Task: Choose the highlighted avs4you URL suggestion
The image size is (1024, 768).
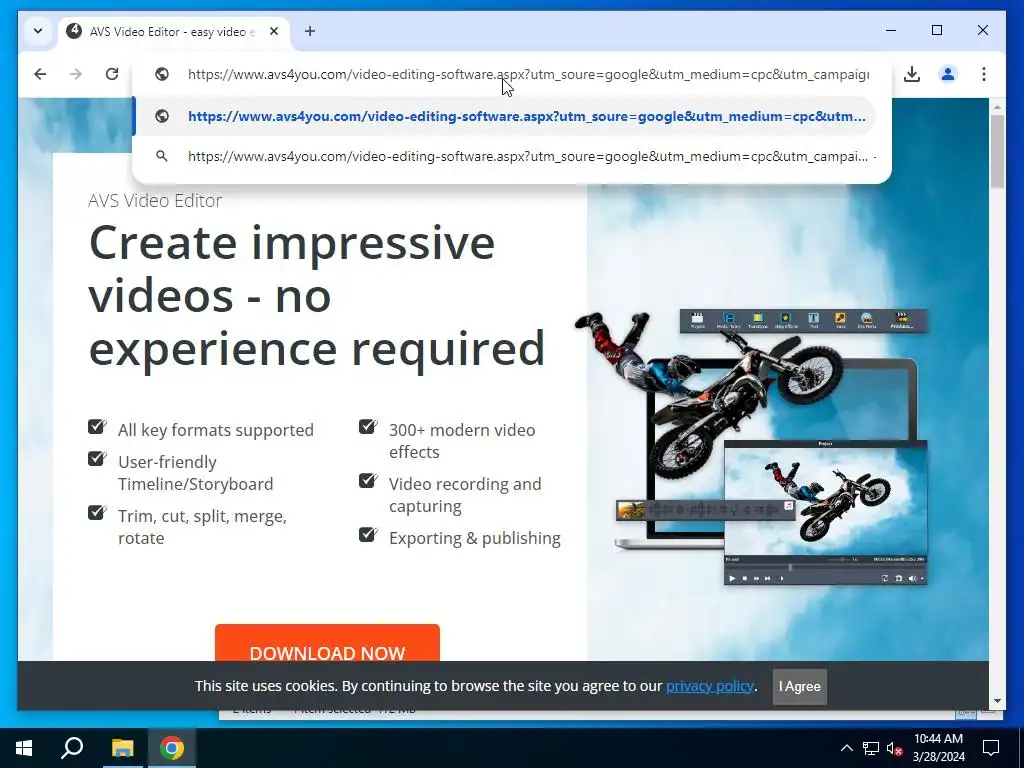Action: [x=504, y=116]
